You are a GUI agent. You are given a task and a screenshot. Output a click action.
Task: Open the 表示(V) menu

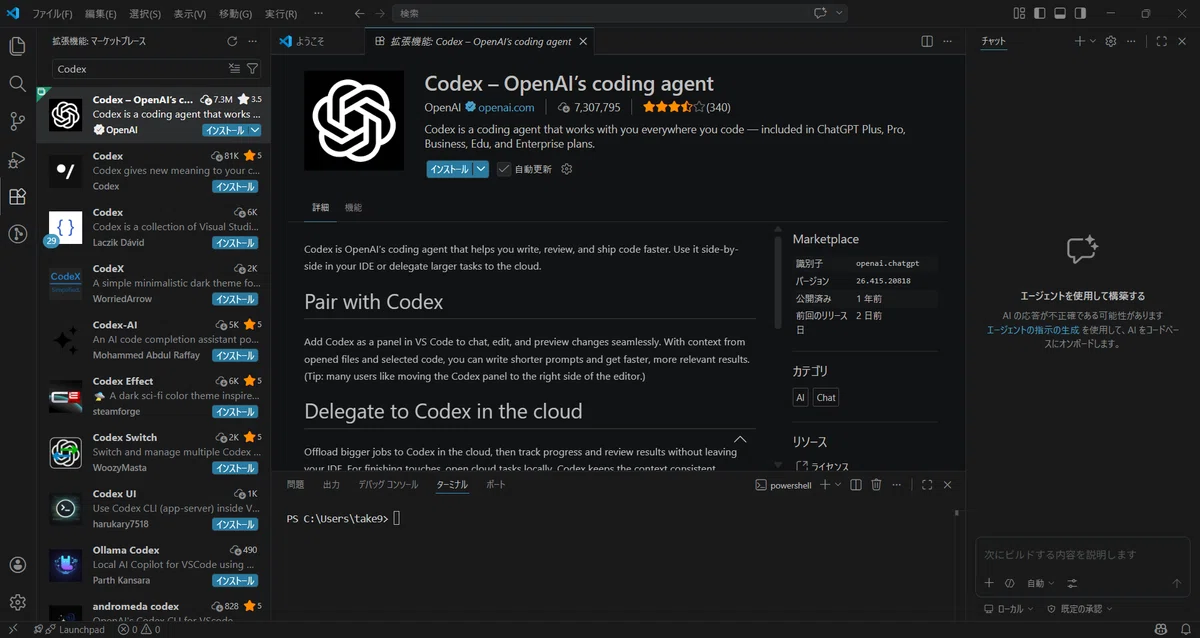point(190,13)
